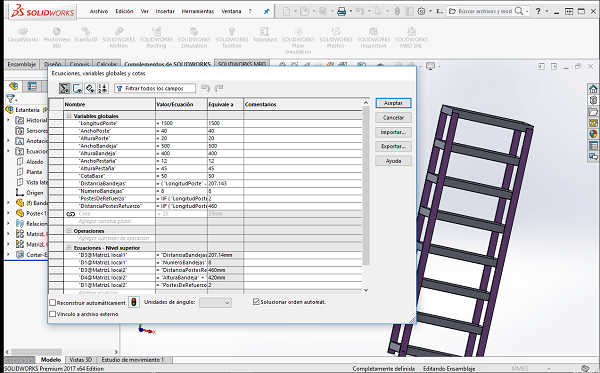Open the Herramientas menu
This screenshot has width=600, height=373.
(198, 11)
